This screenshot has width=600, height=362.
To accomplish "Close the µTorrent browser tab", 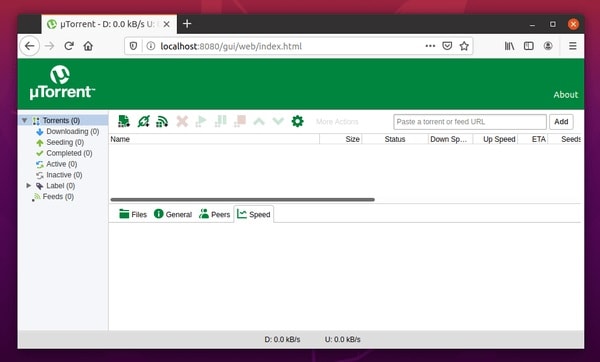I will [x=166, y=24].
